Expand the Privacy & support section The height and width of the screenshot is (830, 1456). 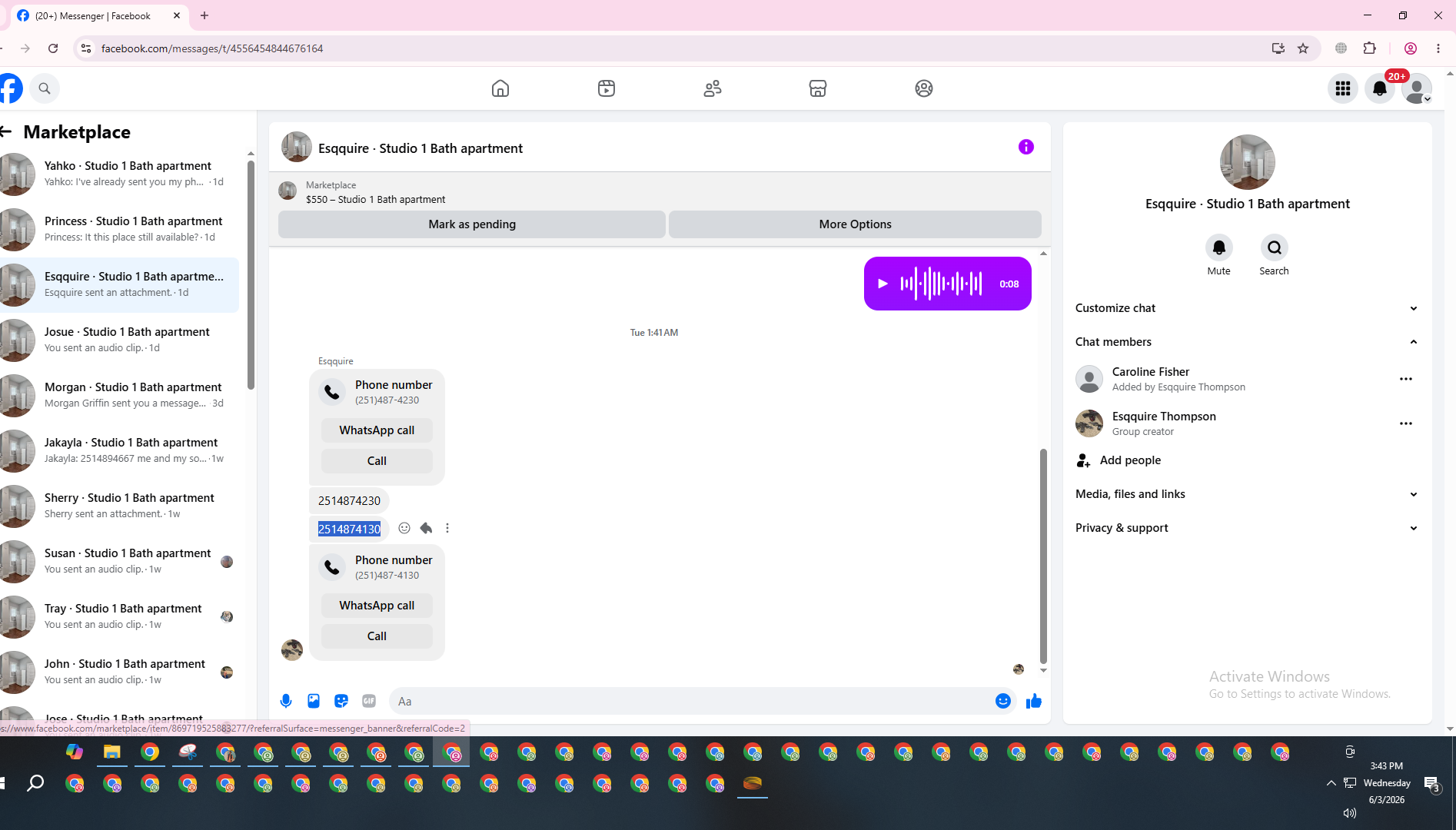tap(1246, 528)
